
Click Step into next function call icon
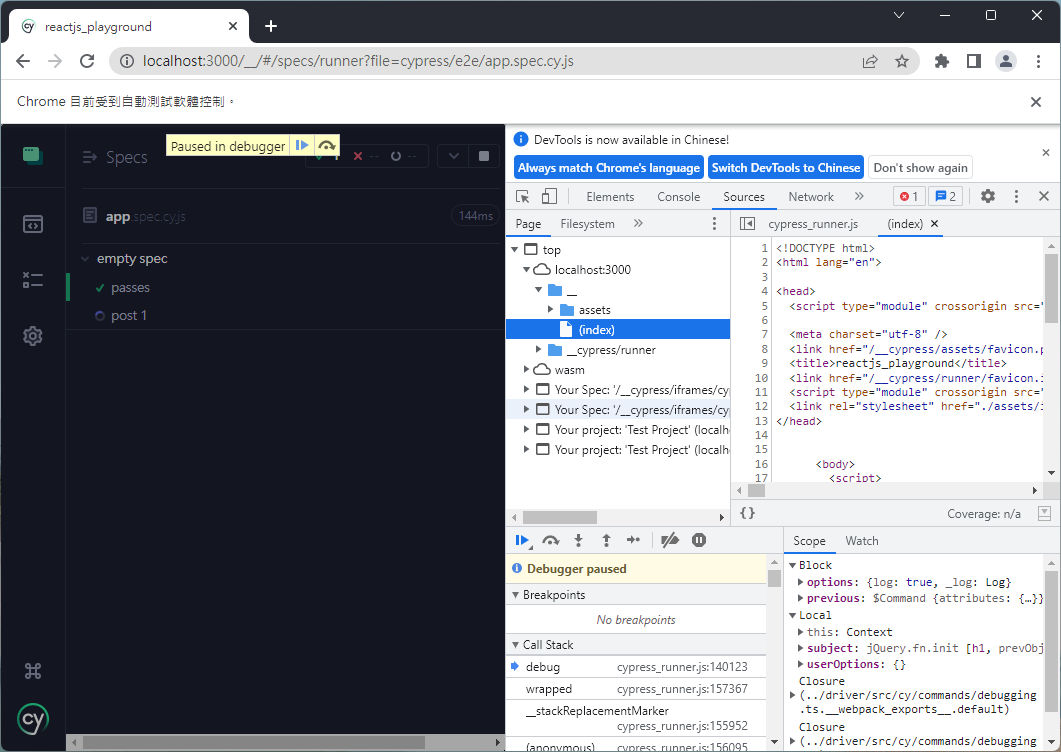pos(578,540)
